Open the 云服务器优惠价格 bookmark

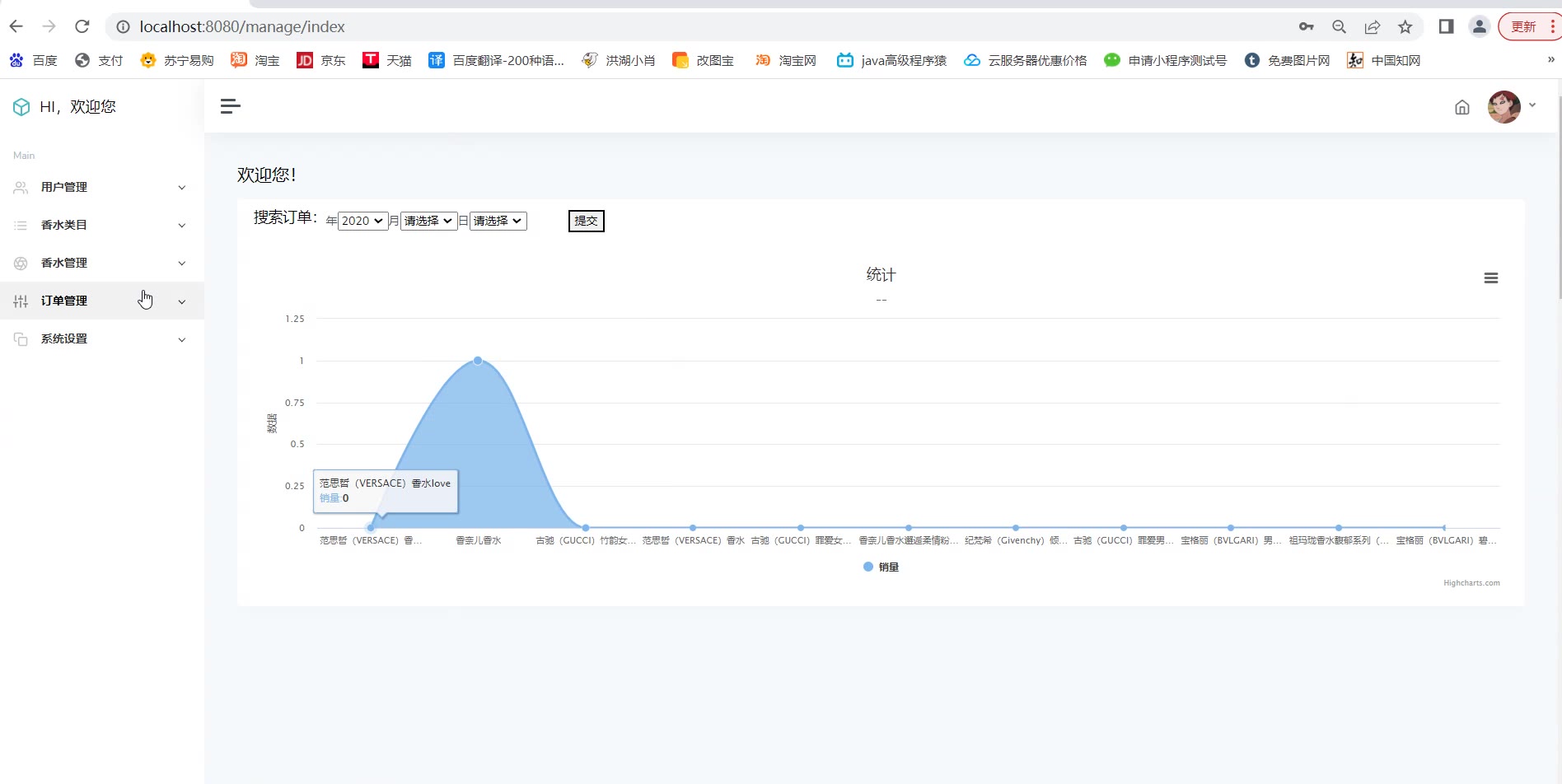[1026, 60]
